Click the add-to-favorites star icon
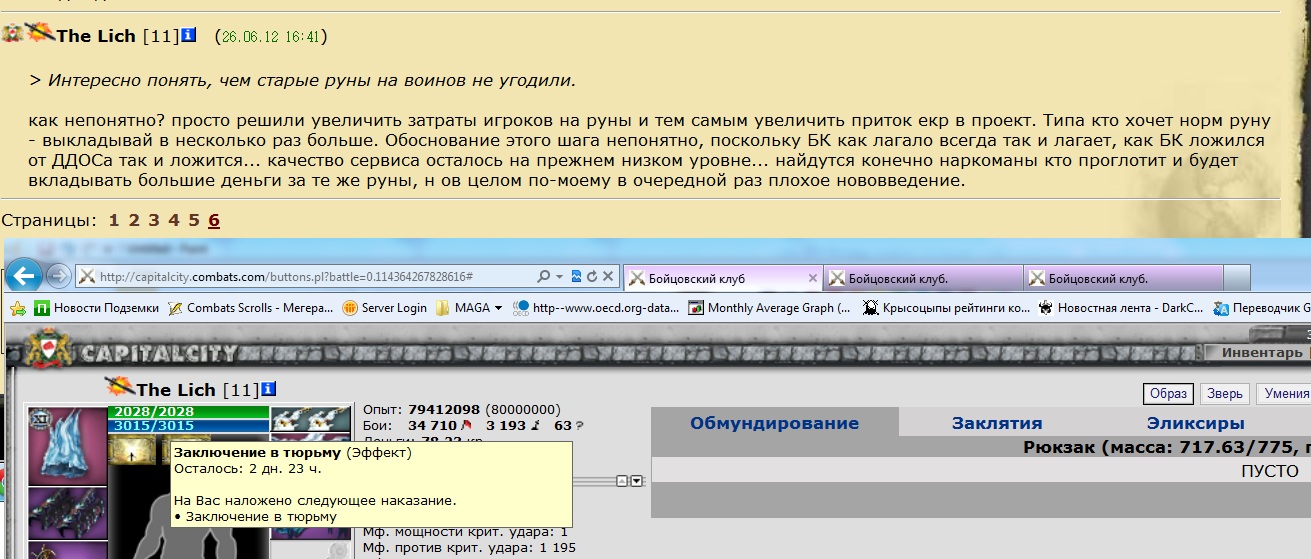1311x559 pixels. (x=16, y=307)
